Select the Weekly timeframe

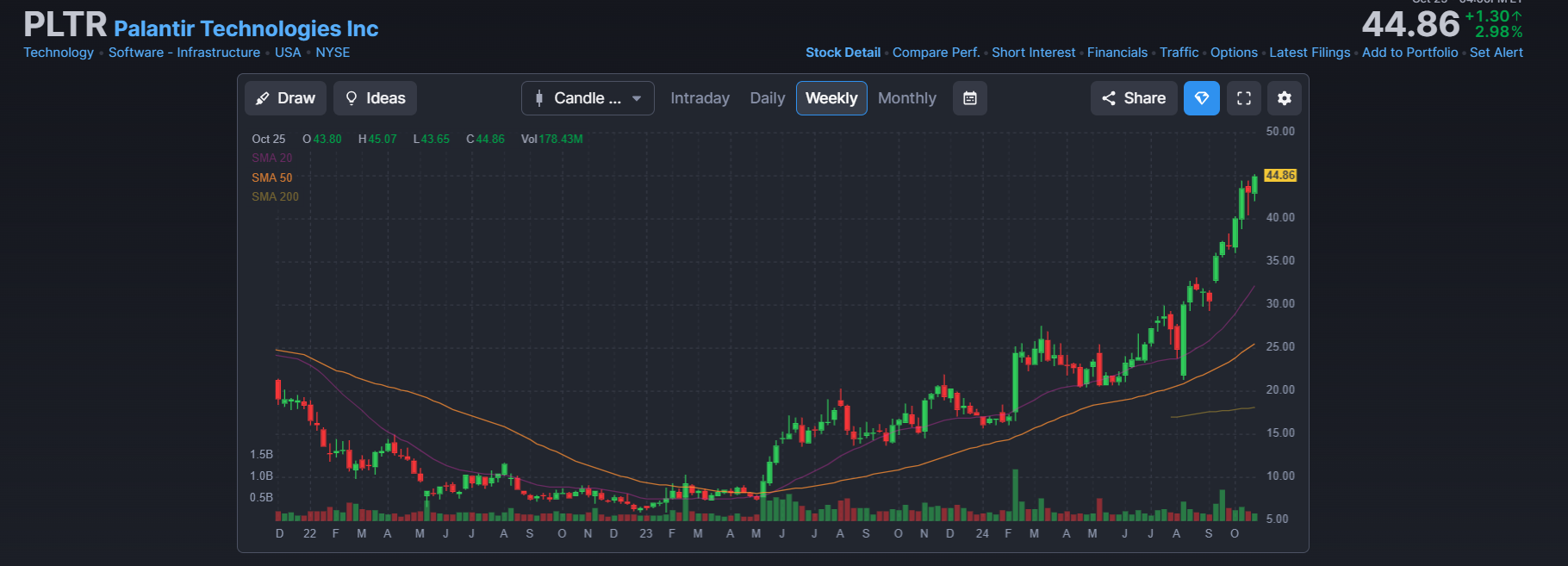point(831,98)
